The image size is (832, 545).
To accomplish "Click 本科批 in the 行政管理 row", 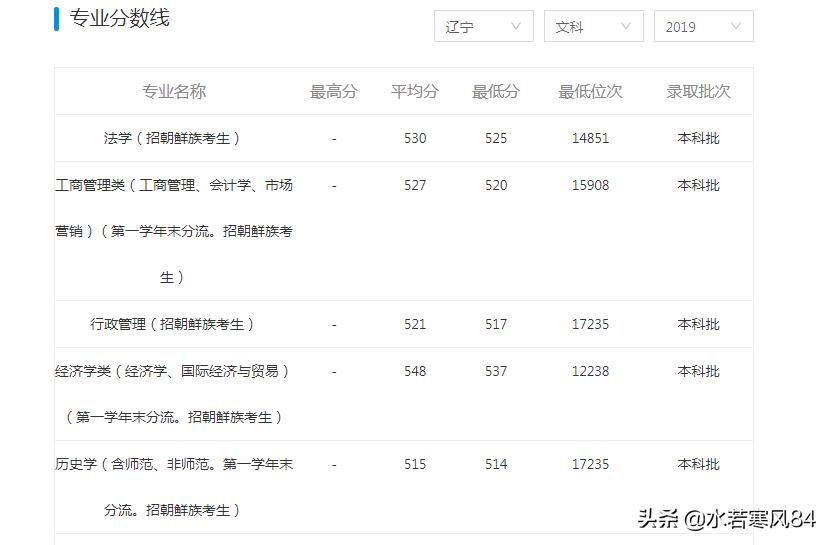I will [x=698, y=324].
